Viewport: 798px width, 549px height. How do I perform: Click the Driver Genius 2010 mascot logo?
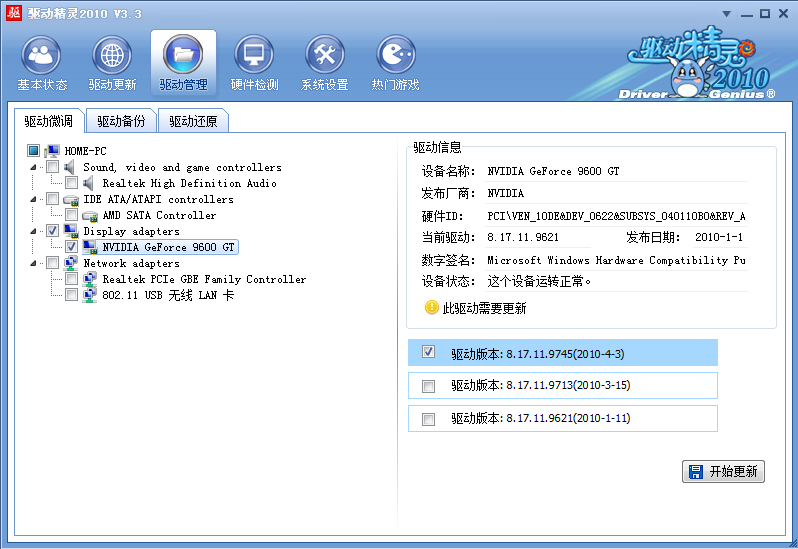click(698, 64)
